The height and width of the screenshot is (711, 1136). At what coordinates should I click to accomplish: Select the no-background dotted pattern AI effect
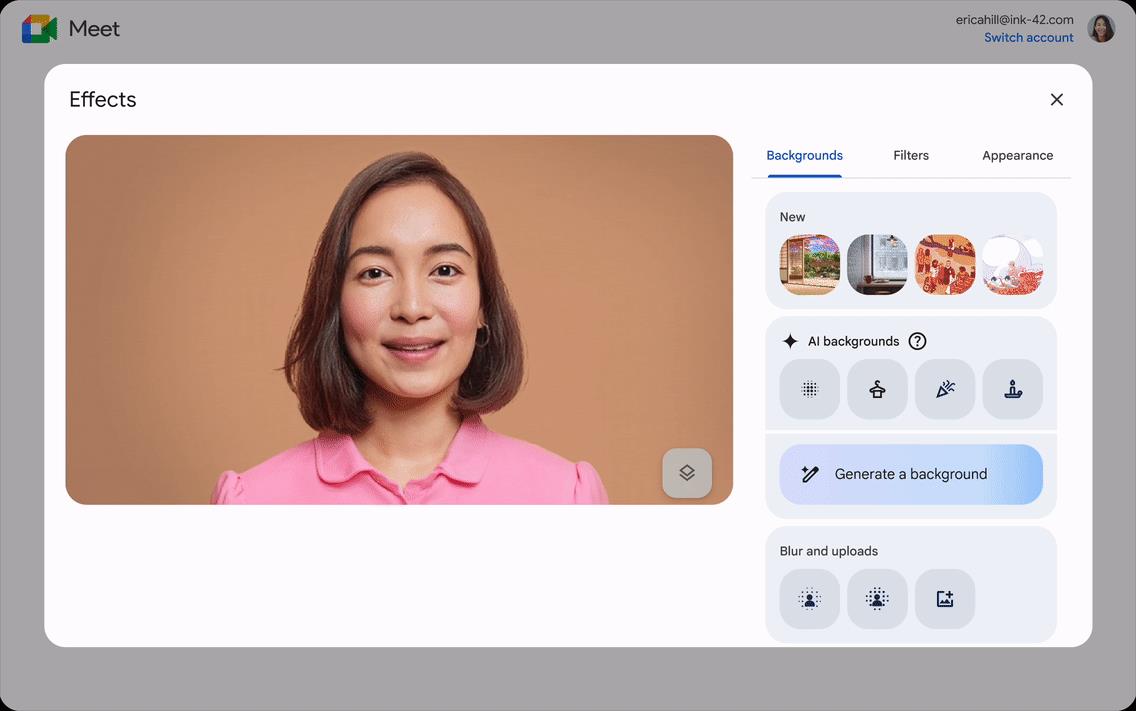point(809,390)
